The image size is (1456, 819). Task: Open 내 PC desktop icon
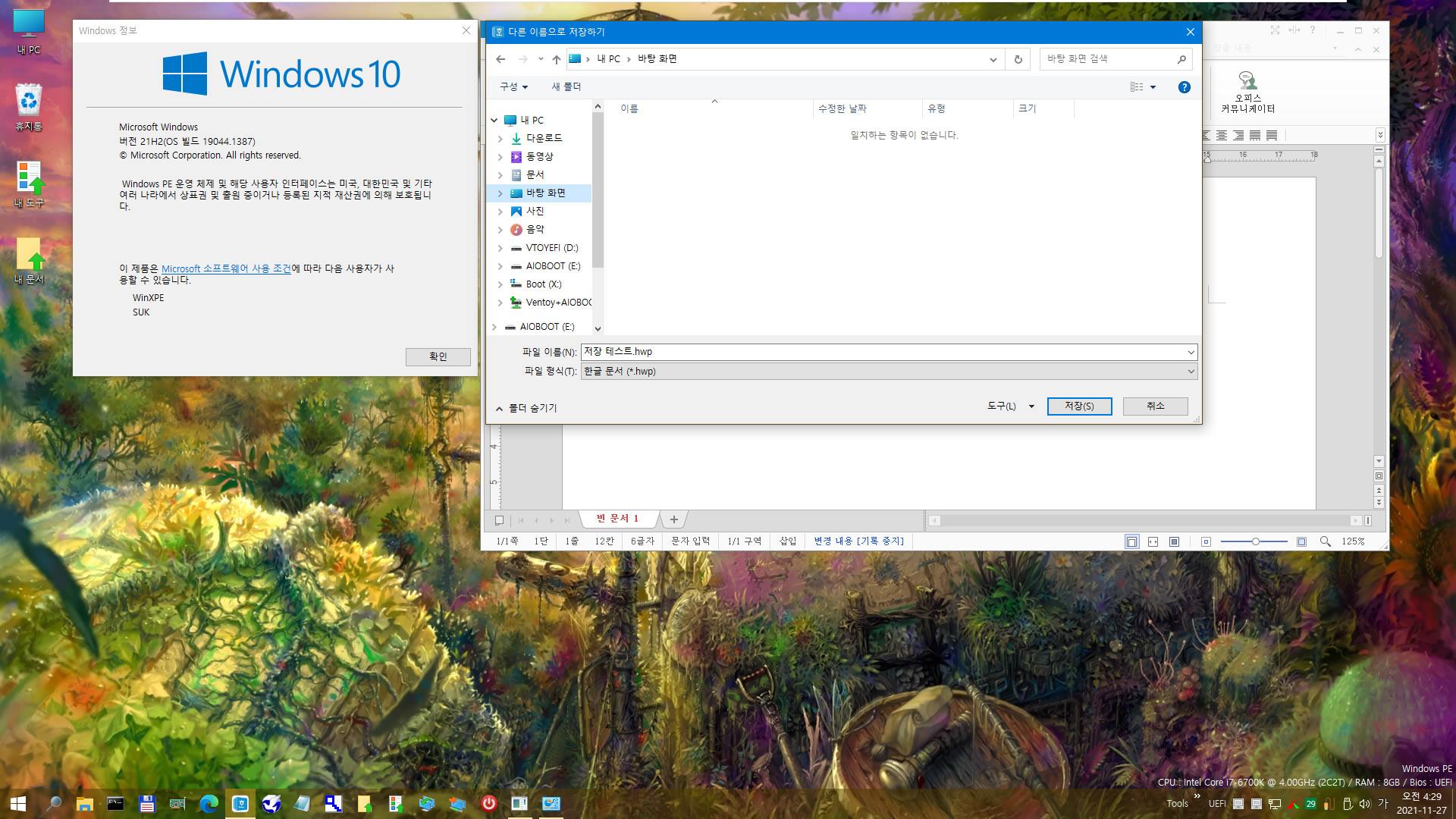pos(29,32)
